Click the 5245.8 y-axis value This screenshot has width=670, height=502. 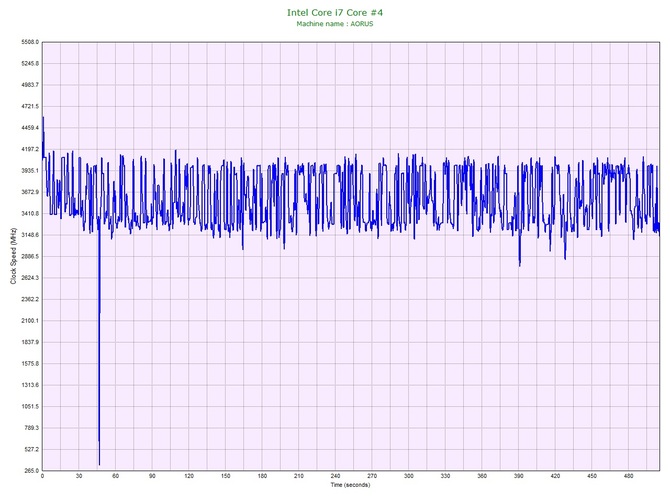coord(30,63)
